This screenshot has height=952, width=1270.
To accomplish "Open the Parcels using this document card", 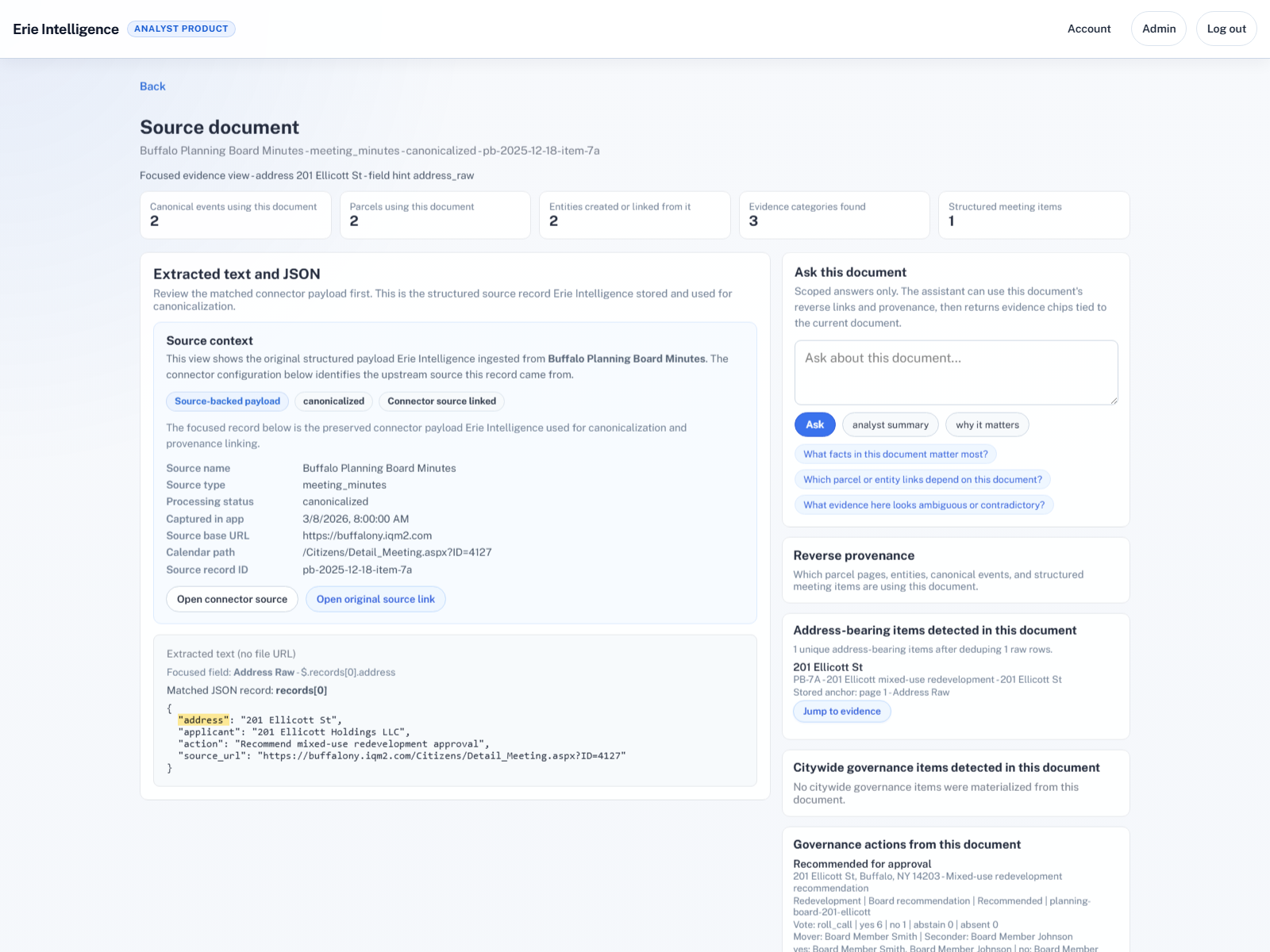I will point(435,214).
